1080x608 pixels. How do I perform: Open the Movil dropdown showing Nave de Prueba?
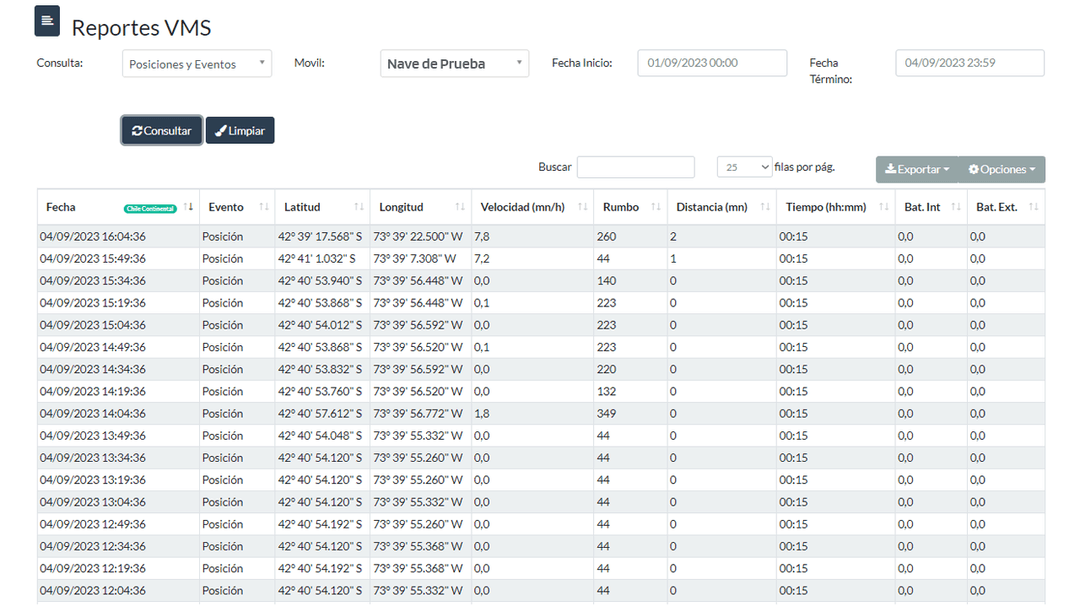click(454, 63)
